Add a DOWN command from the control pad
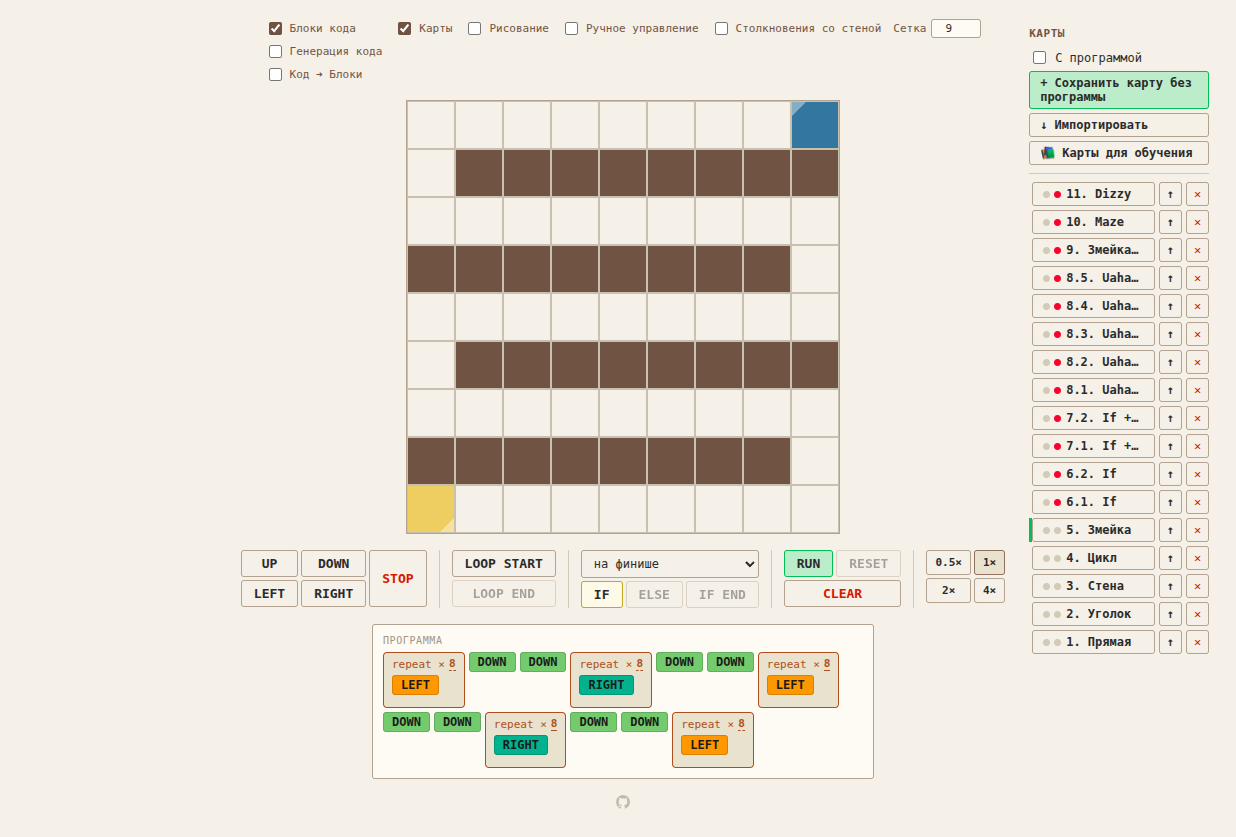Screen dimensions: 1236x837 coord(333,564)
